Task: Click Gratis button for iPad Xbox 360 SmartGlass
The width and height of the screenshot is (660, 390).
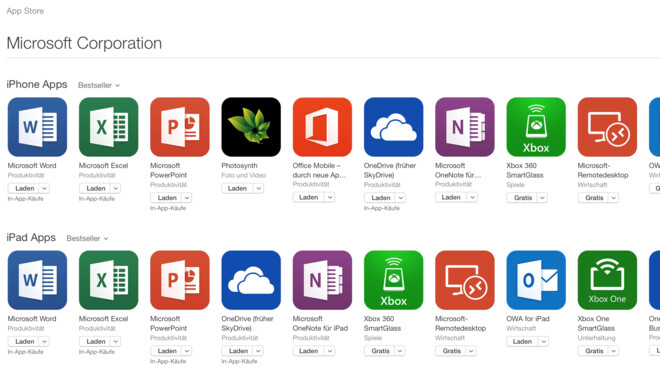Action: (x=380, y=351)
